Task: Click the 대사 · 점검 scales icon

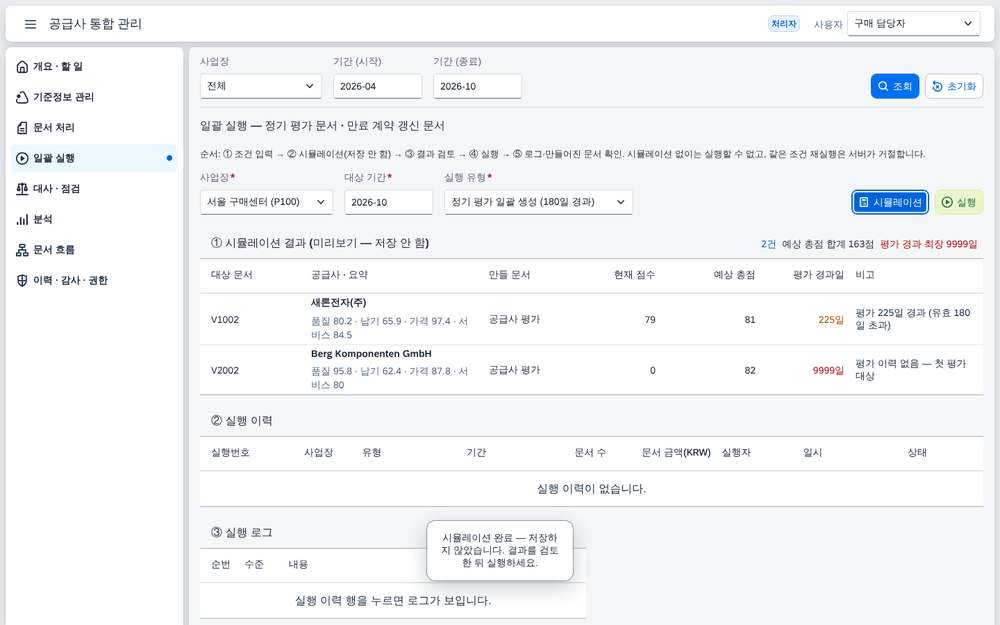Action: 22,189
